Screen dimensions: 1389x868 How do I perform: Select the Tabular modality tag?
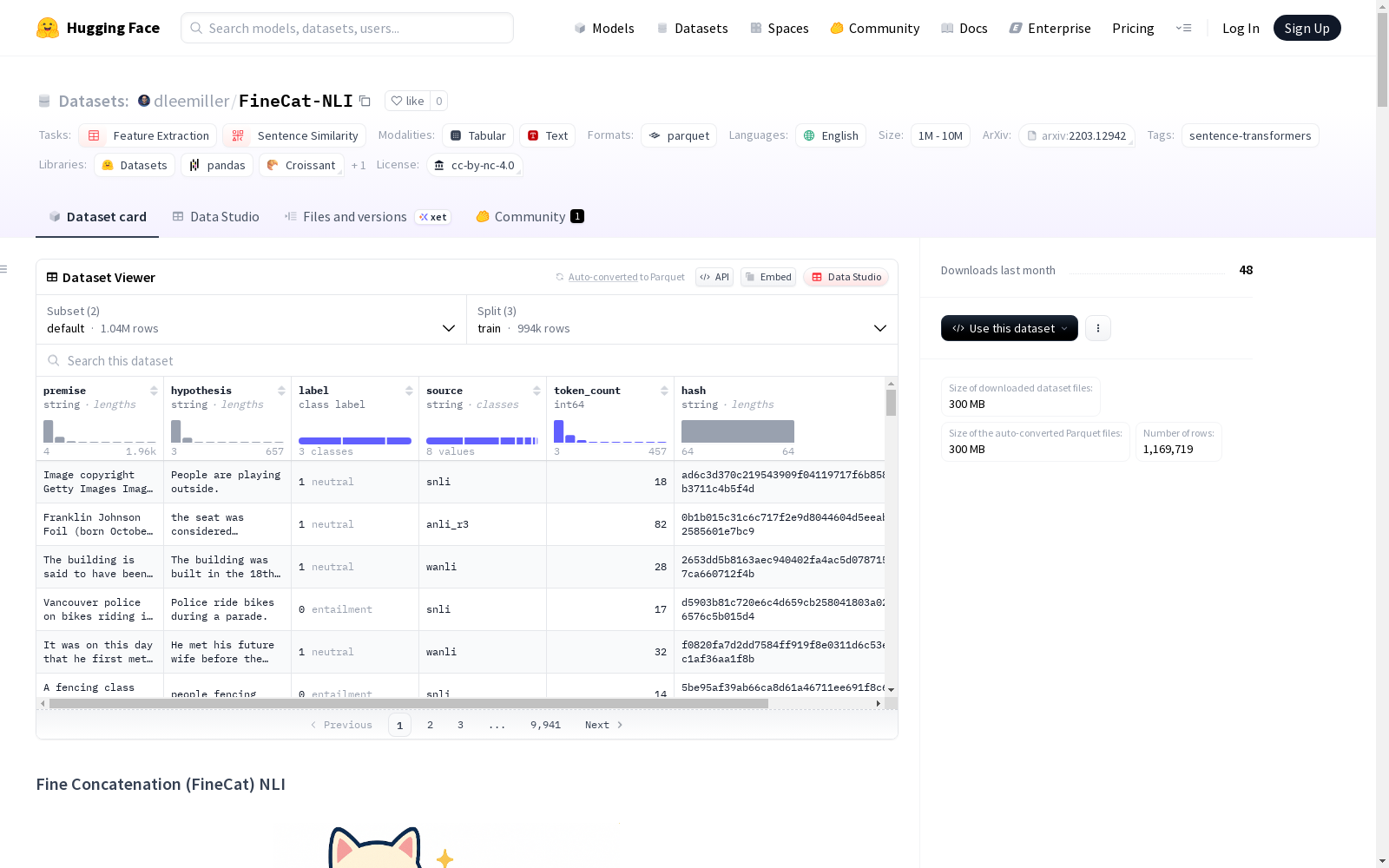tap(477, 135)
